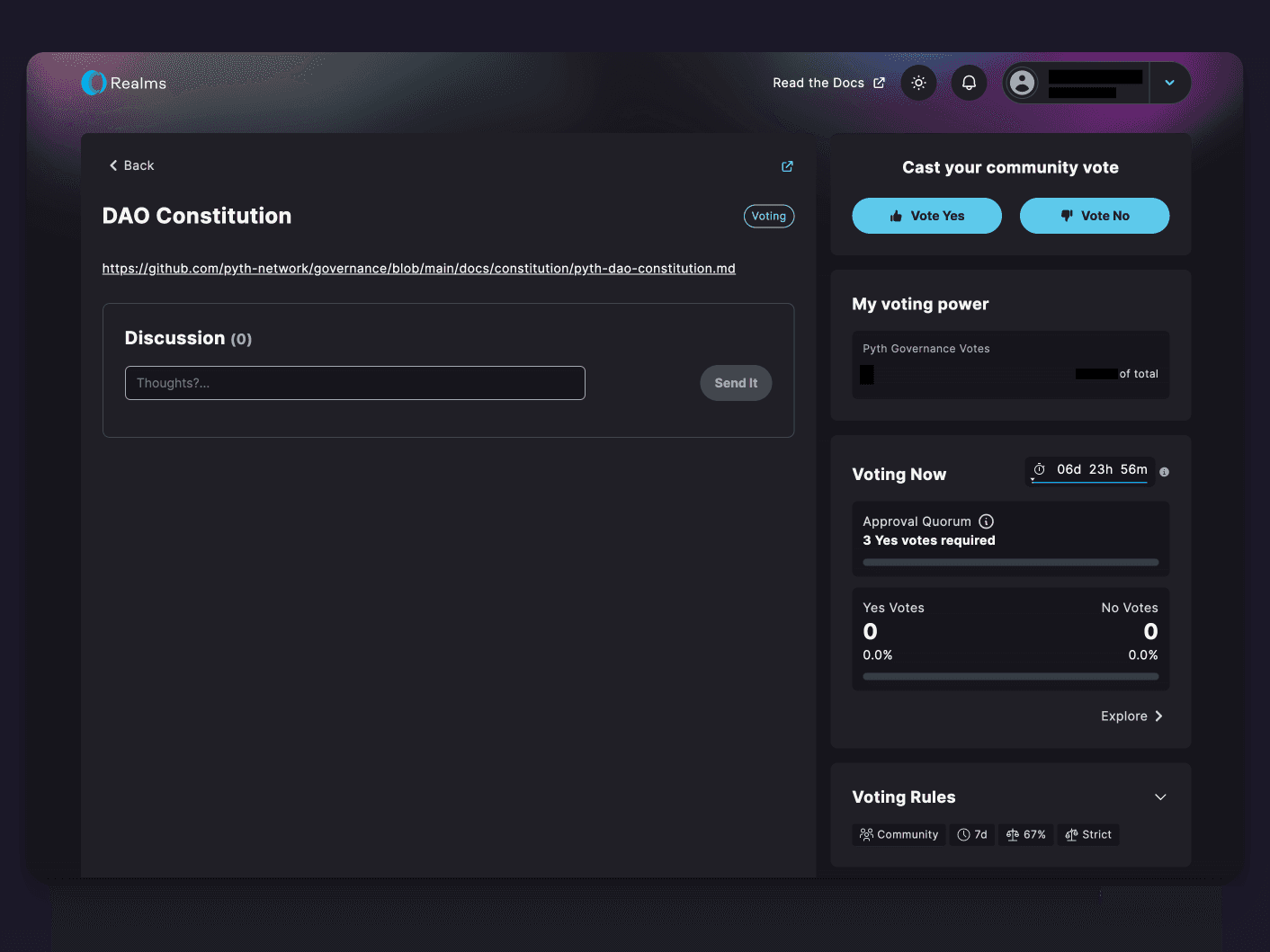Click the voting countdown info icon

tap(1164, 471)
